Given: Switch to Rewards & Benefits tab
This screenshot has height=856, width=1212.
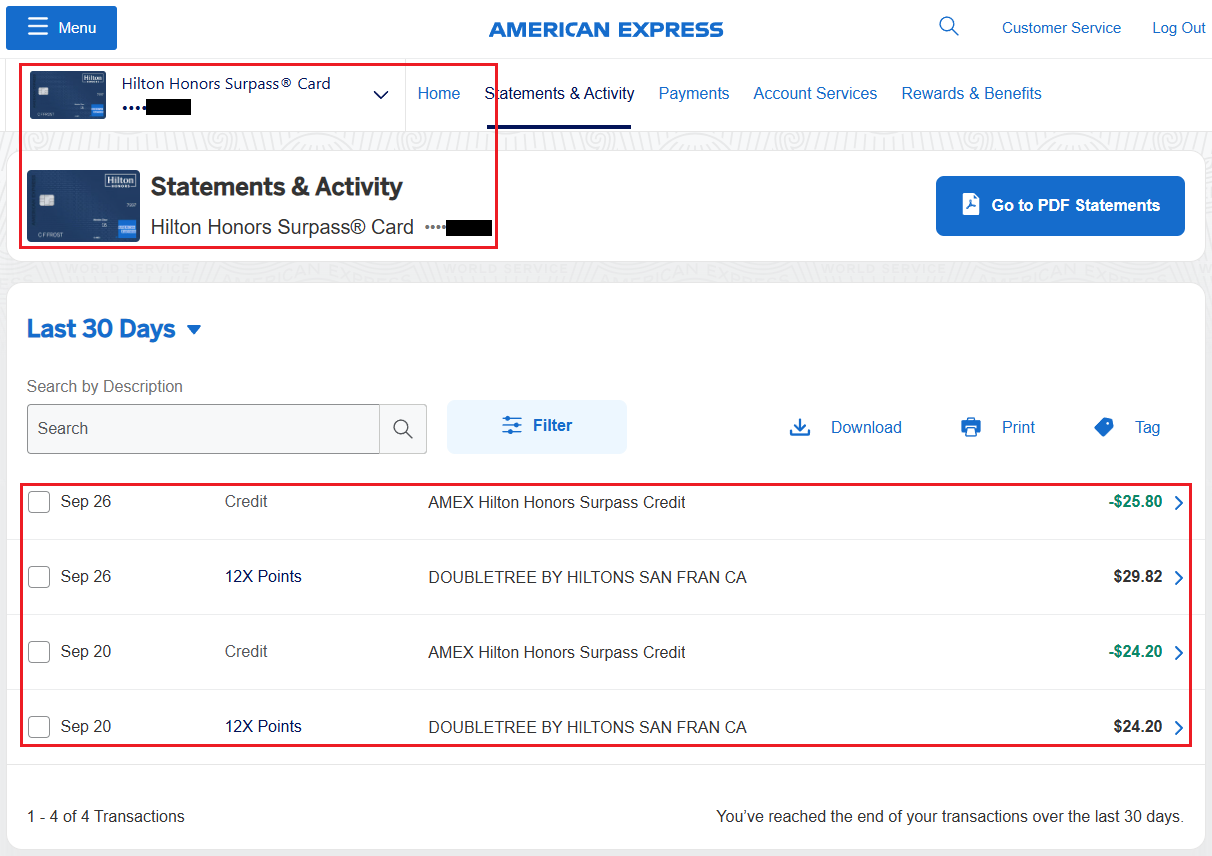Looking at the screenshot, I should click(971, 93).
